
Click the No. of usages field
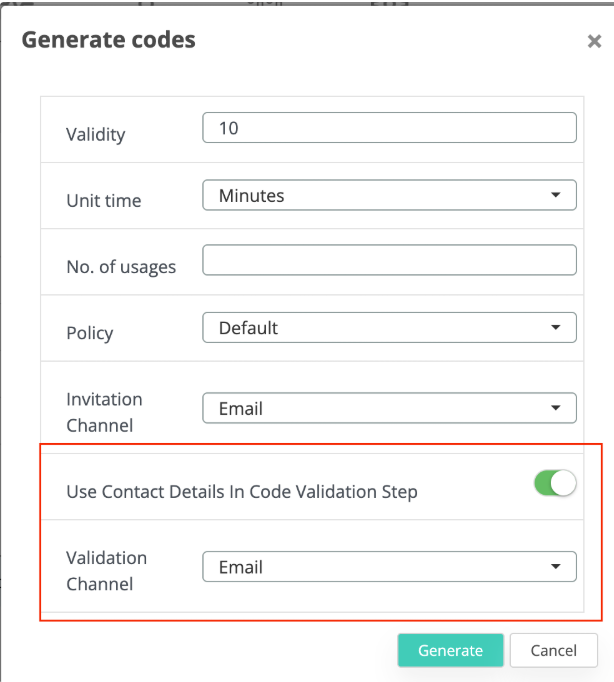(x=389, y=260)
